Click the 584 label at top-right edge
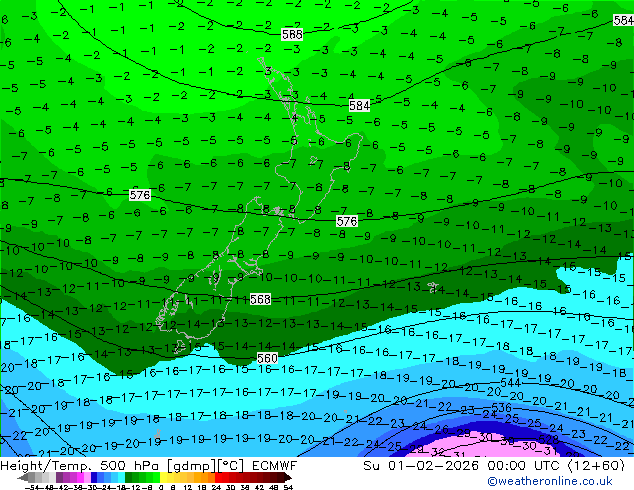This screenshot has width=634, height=490. [623, 20]
